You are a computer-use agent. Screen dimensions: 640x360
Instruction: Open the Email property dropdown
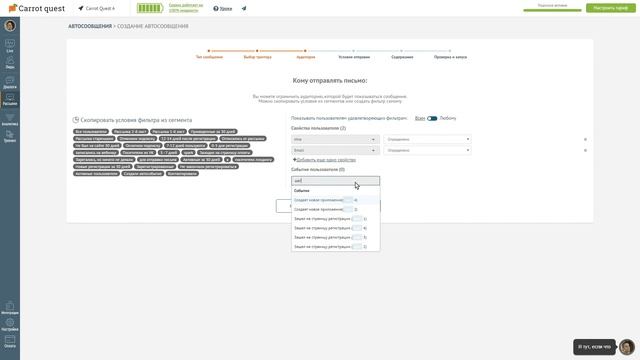335,151
